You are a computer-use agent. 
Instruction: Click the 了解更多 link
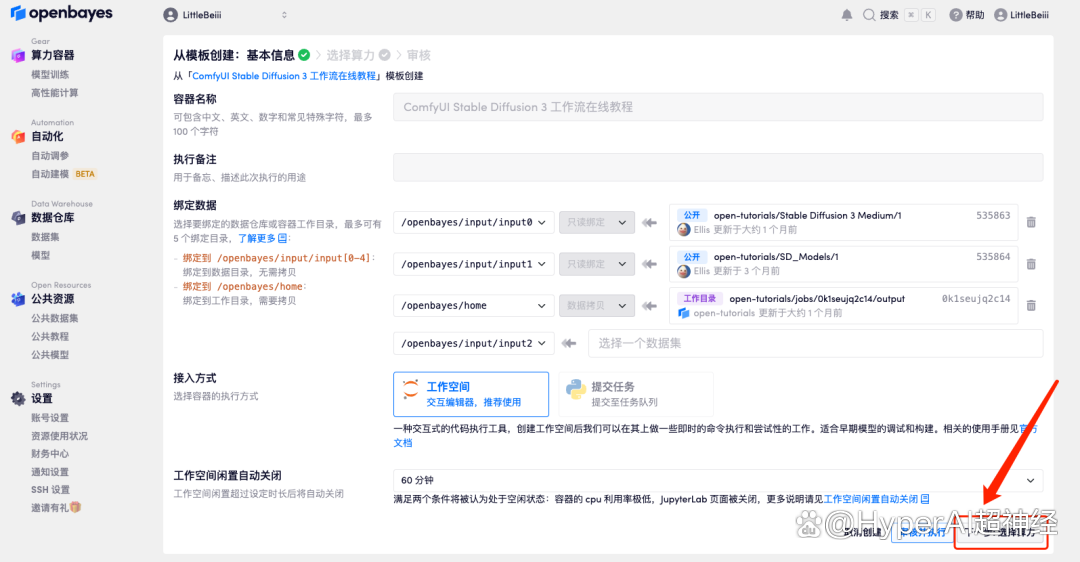coord(257,238)
